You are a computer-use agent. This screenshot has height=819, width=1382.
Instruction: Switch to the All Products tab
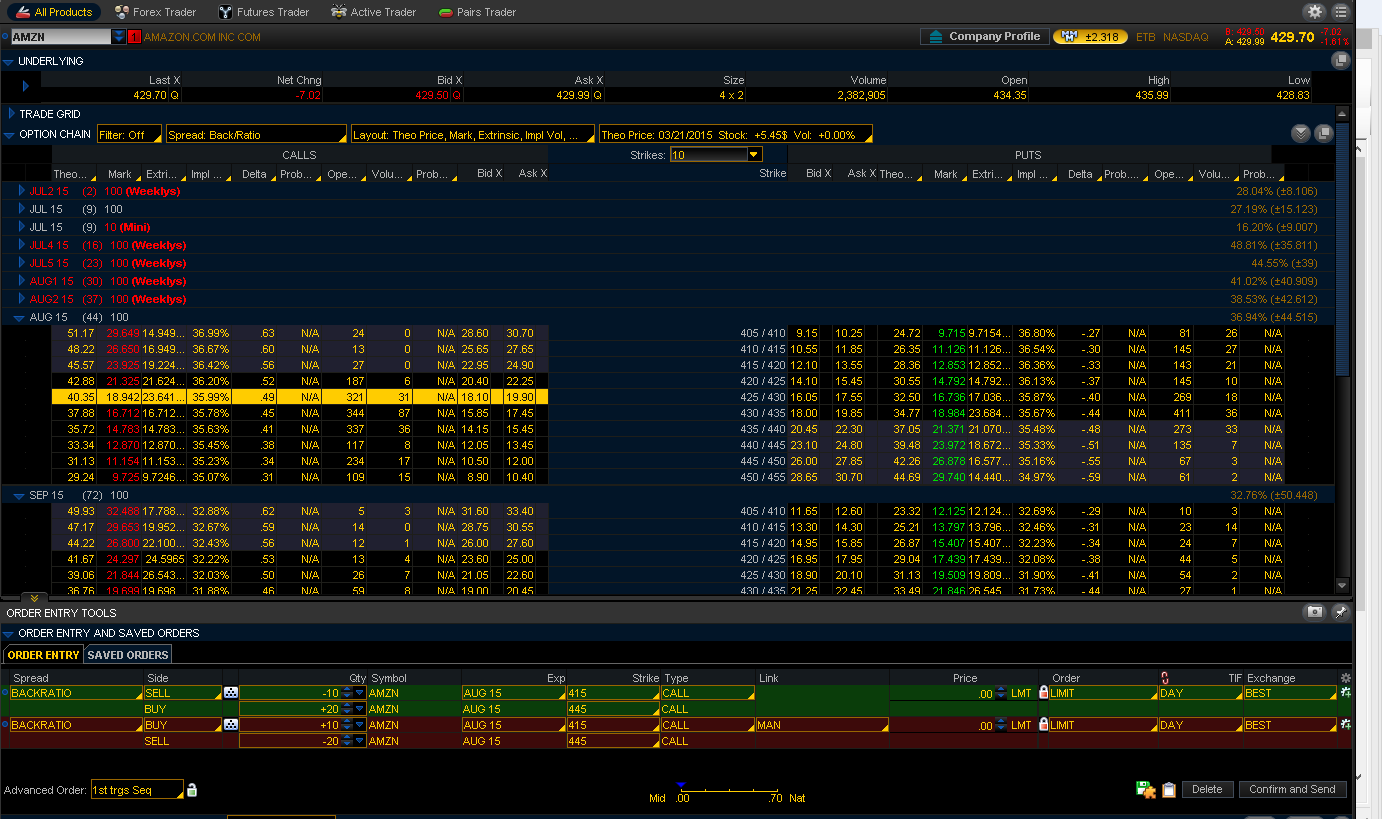pos(54,12)
